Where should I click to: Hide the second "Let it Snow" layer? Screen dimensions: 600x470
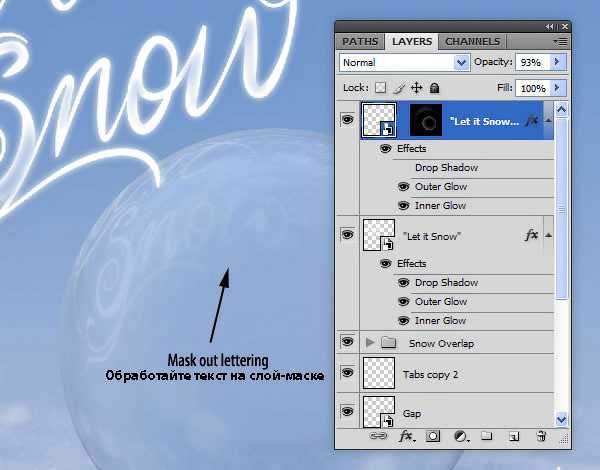click(x=347, y=234)
